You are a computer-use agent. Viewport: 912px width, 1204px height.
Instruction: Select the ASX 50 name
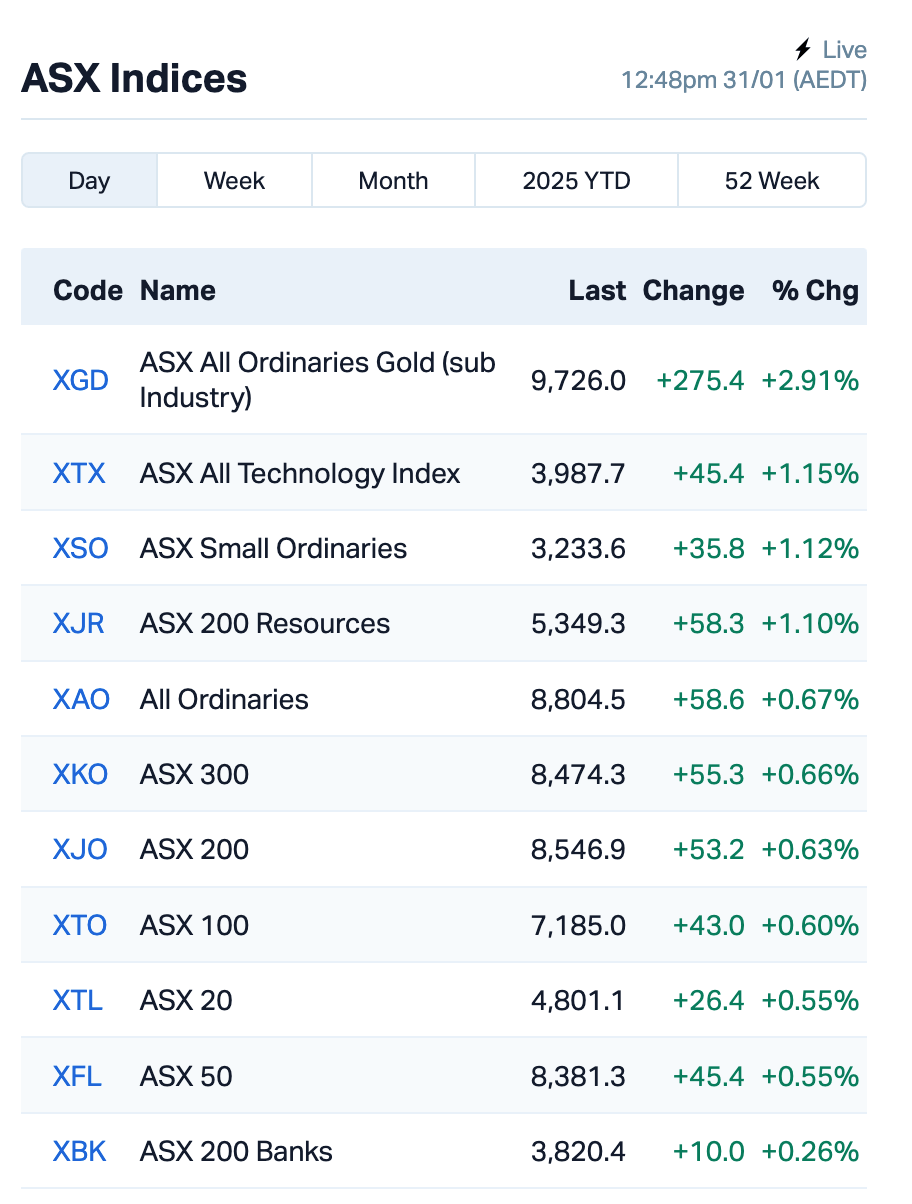point(186,1077)
